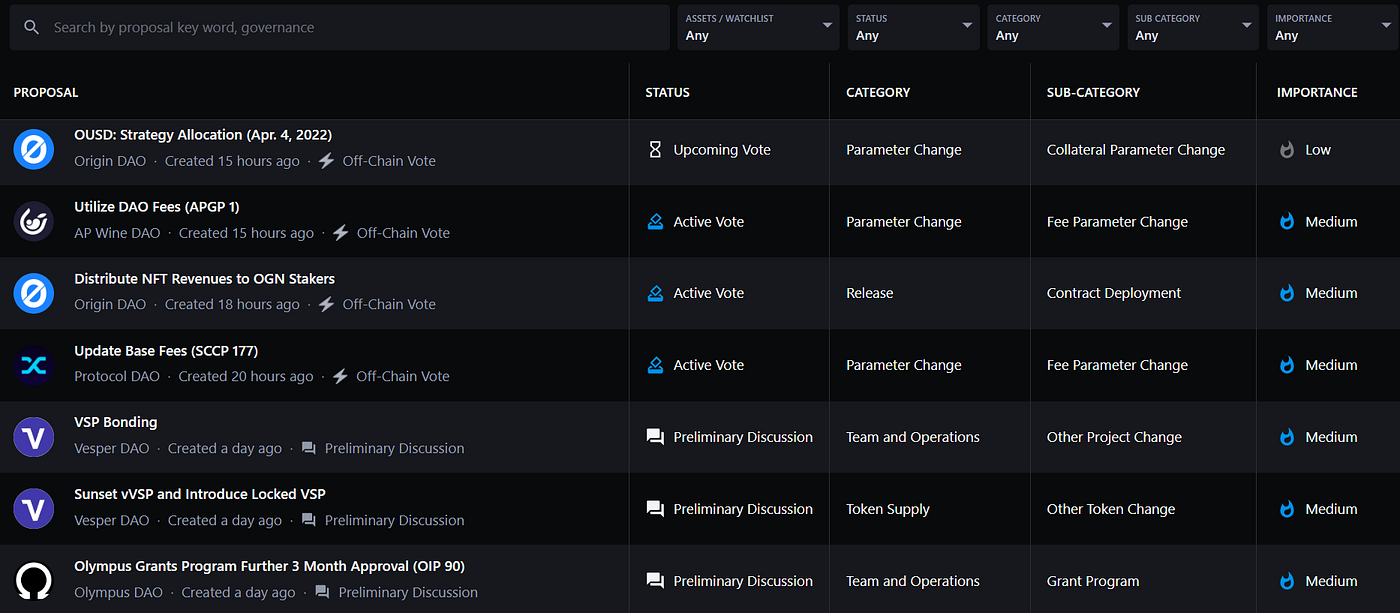Open the Sub Category filter dropdown

(1193, 27)
